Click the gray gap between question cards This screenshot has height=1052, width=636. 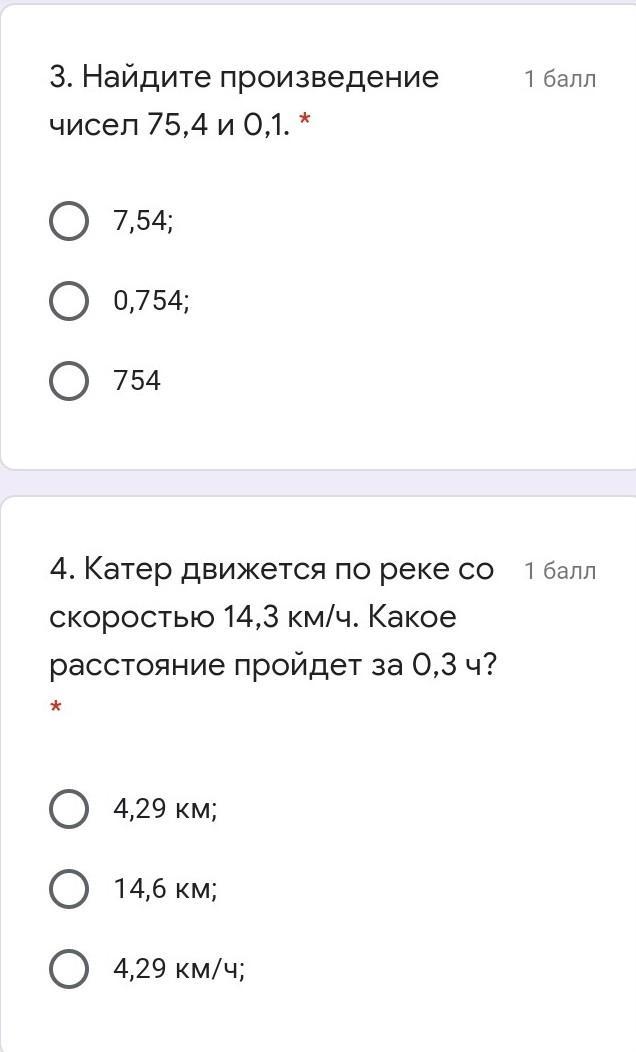(318, 482)
